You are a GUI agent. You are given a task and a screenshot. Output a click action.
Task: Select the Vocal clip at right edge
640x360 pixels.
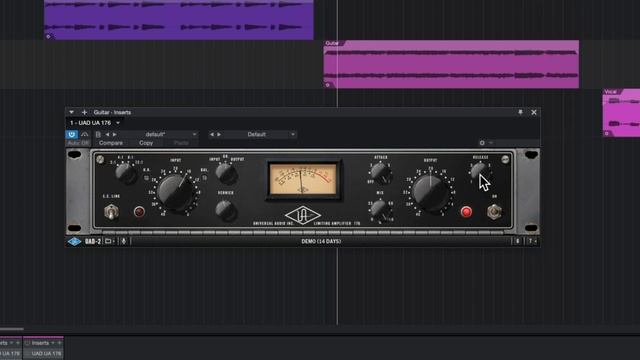coord(621,113)
